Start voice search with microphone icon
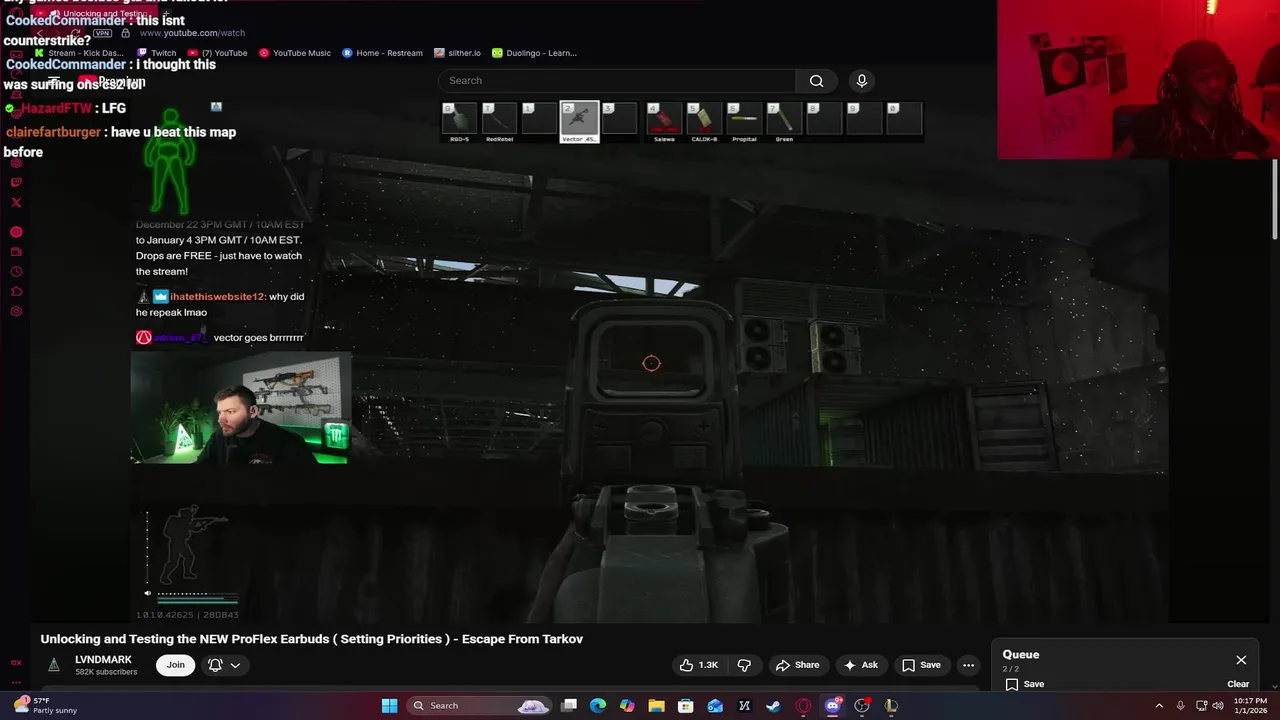 [862, 81]
